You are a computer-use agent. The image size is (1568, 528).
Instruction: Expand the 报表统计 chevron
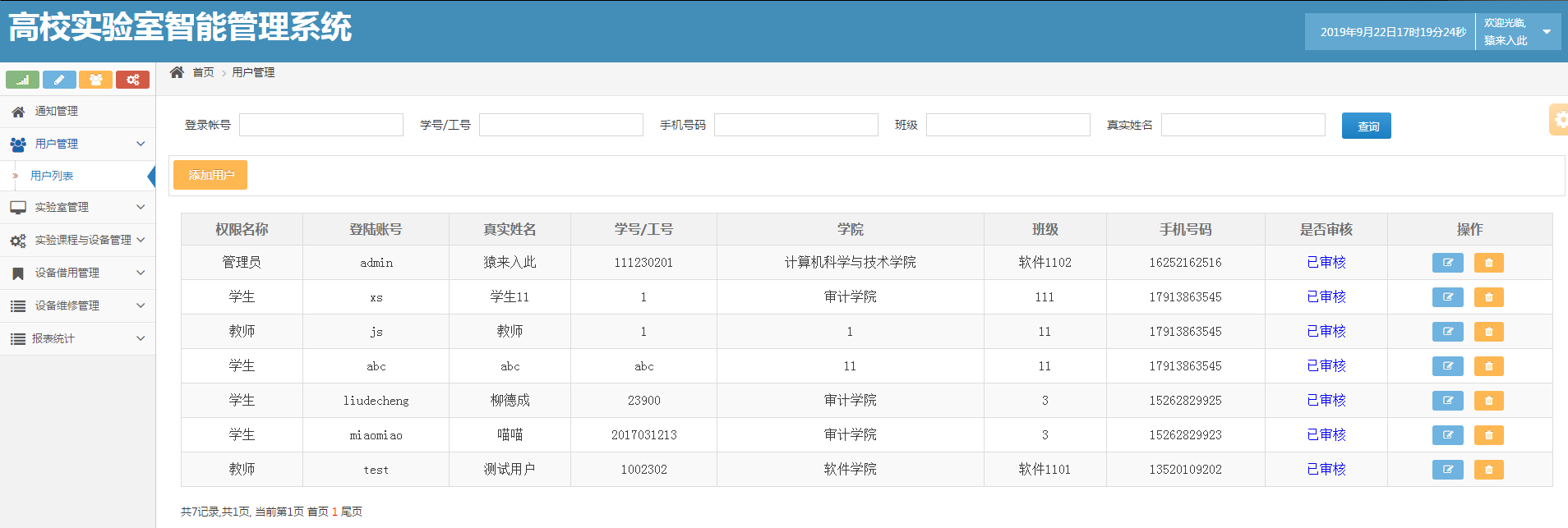click(x=141, y=338)
